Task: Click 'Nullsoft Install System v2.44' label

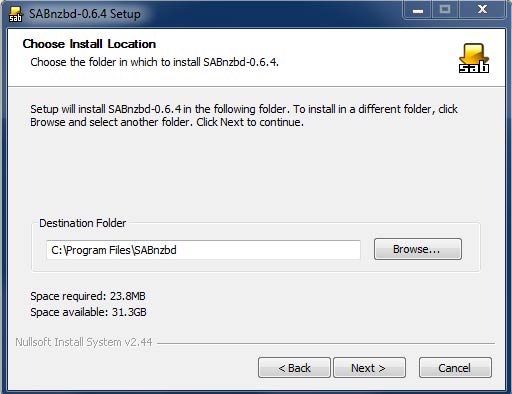Action: (84, 342)
